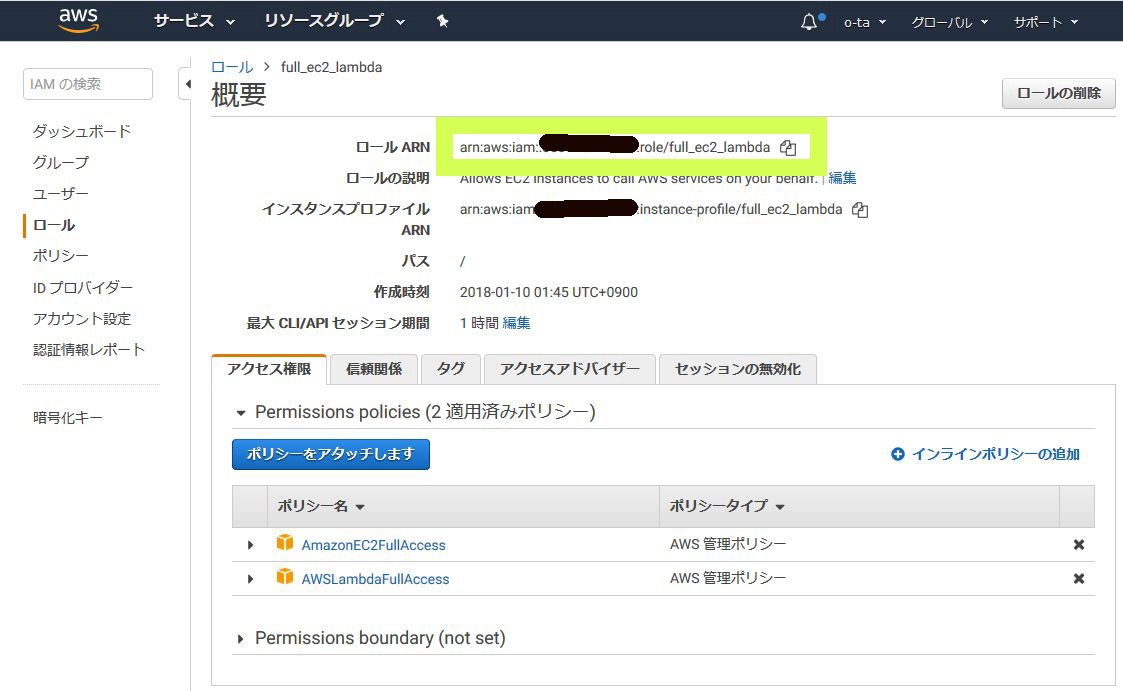The image size is (1123, 691).
Task: Click インラインポリシーの追加 link
Action: (996, 454)
